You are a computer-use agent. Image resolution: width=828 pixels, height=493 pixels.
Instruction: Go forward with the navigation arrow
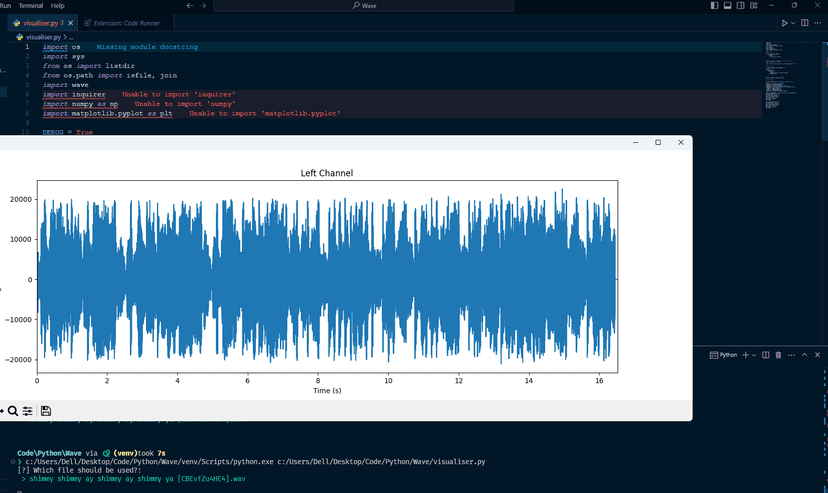tap(203, 5)
